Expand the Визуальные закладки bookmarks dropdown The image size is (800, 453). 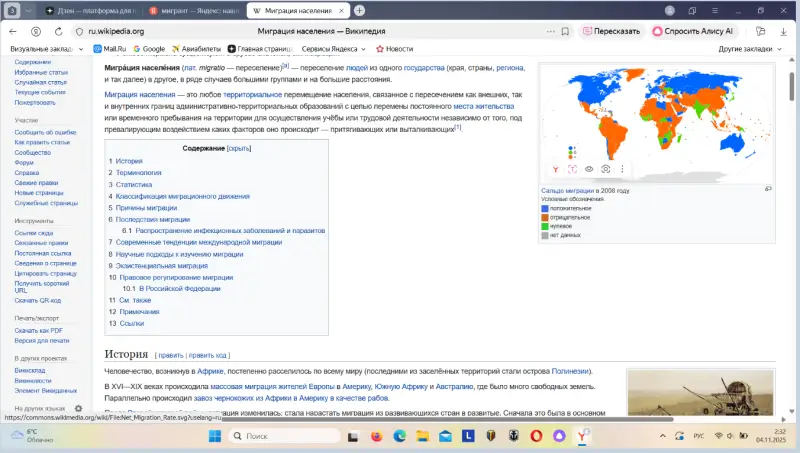[x=47, y=48]
